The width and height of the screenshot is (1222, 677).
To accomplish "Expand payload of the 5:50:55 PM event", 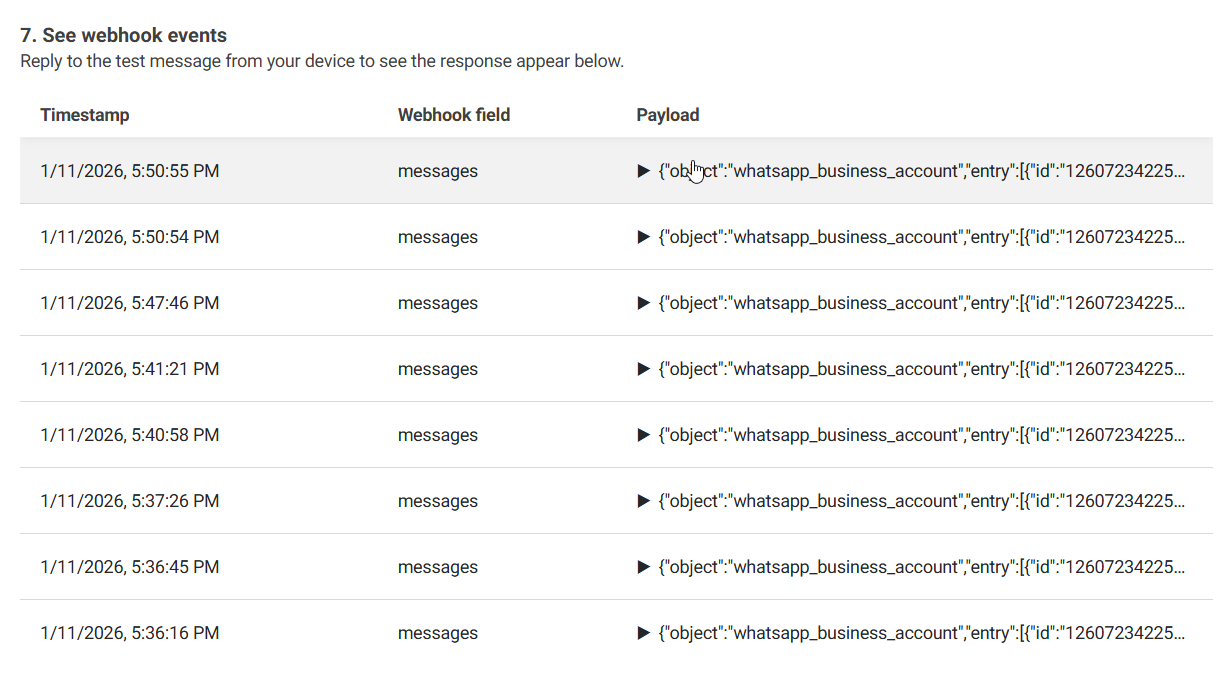I will coord(644,171).
